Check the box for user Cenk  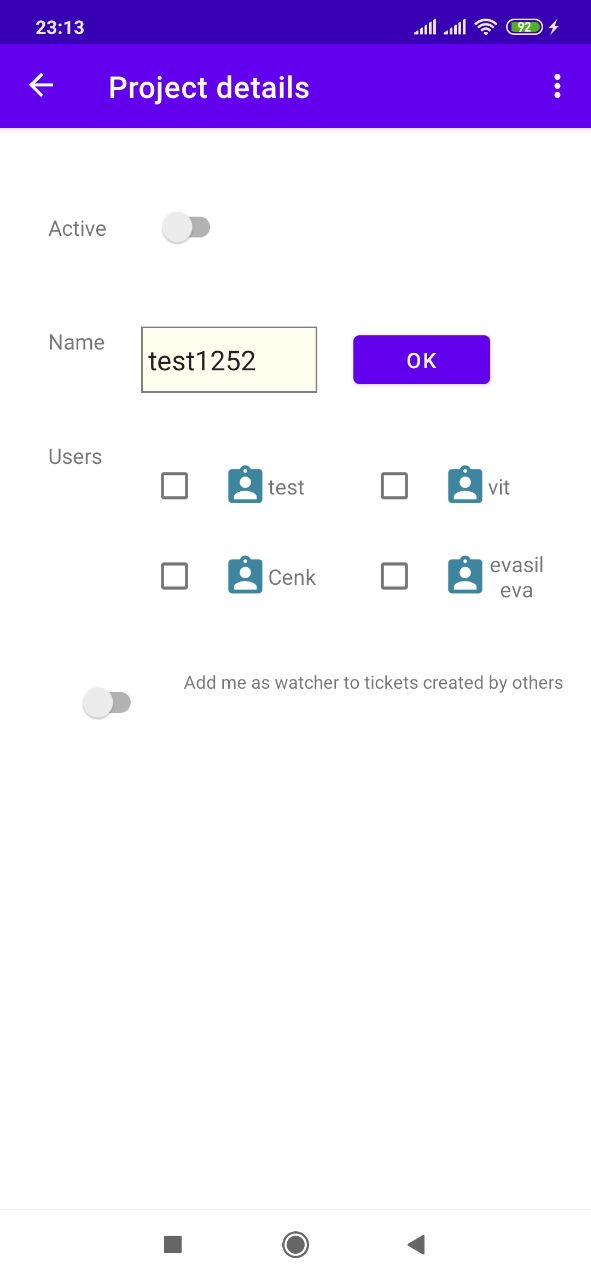(174, 576)
